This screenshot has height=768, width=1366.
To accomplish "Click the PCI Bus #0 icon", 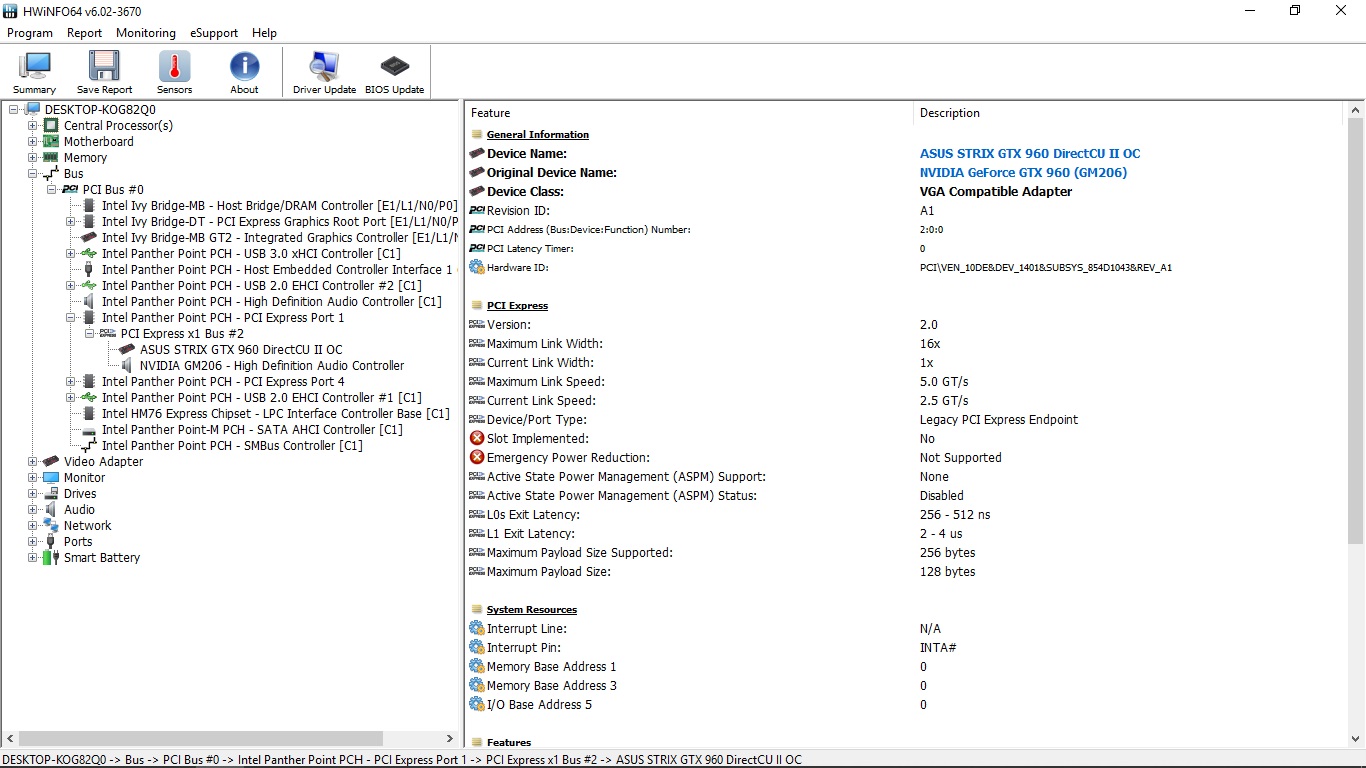I will point(70,190).
